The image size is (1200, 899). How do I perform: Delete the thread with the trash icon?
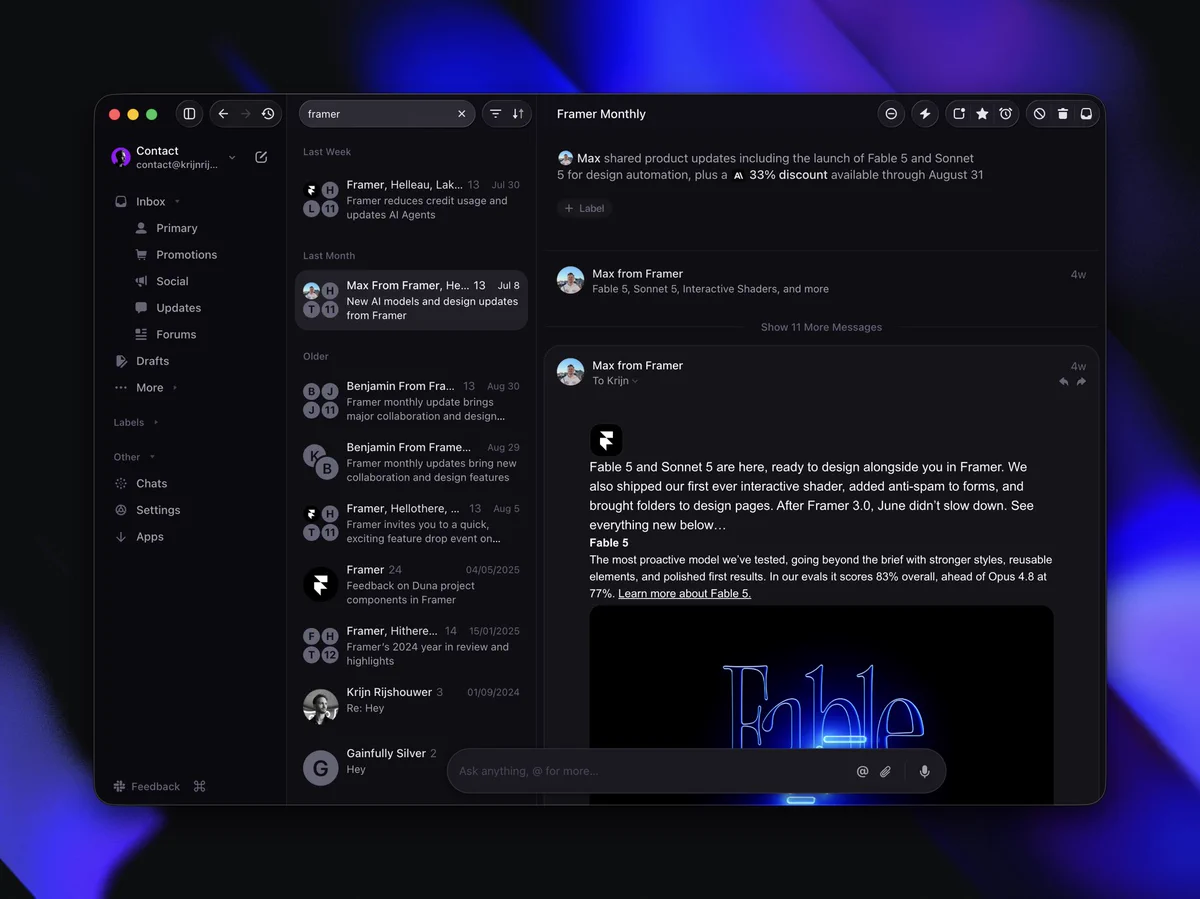pos(1063,114)
